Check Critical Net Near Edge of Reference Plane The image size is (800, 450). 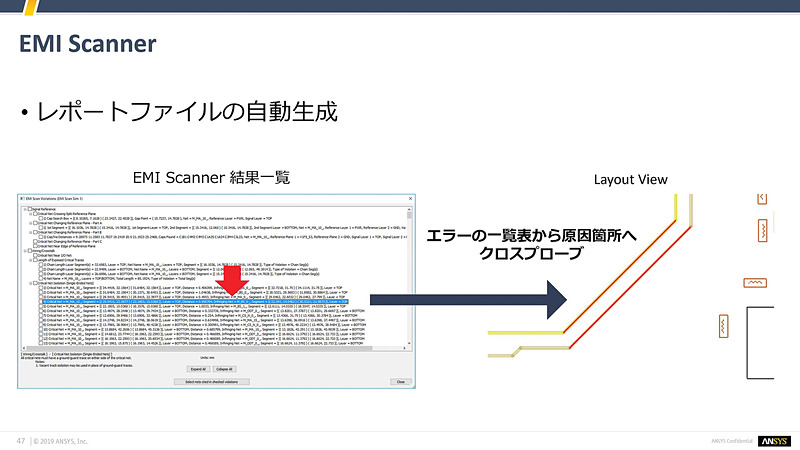(x=35, y=246)
